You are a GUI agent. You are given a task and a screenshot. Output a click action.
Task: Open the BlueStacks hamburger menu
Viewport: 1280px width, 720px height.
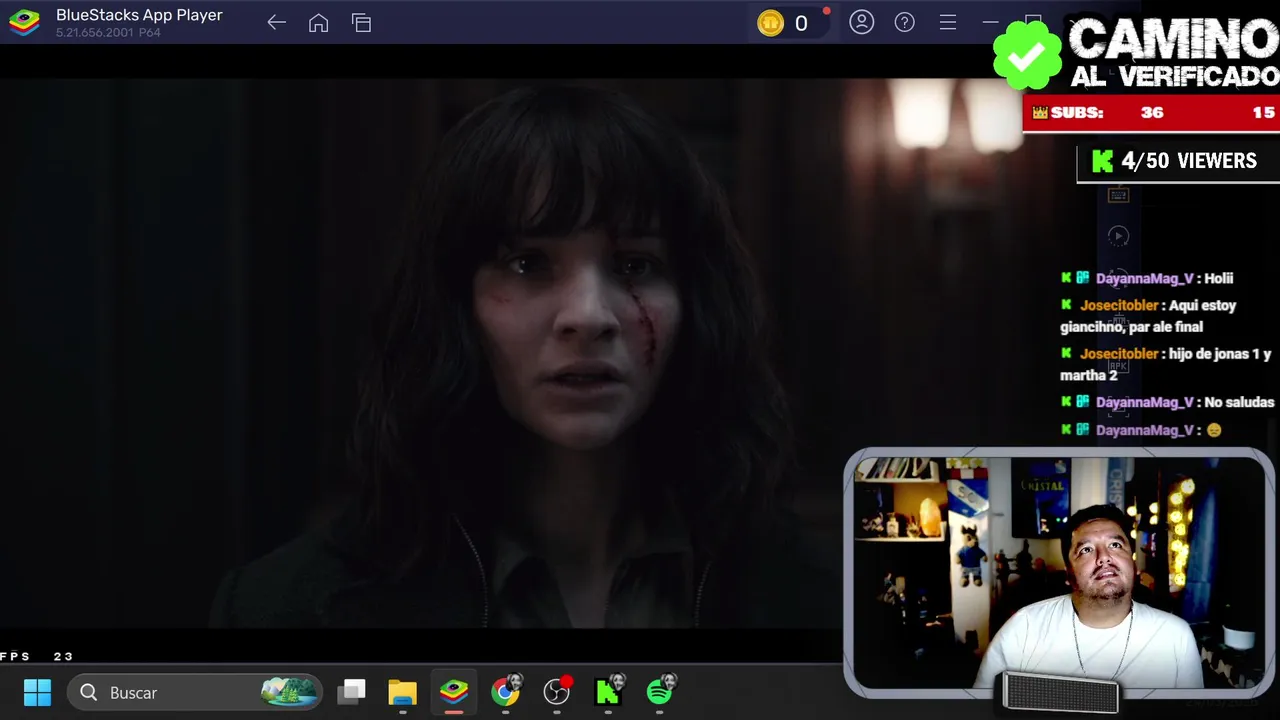pos(947,22)
